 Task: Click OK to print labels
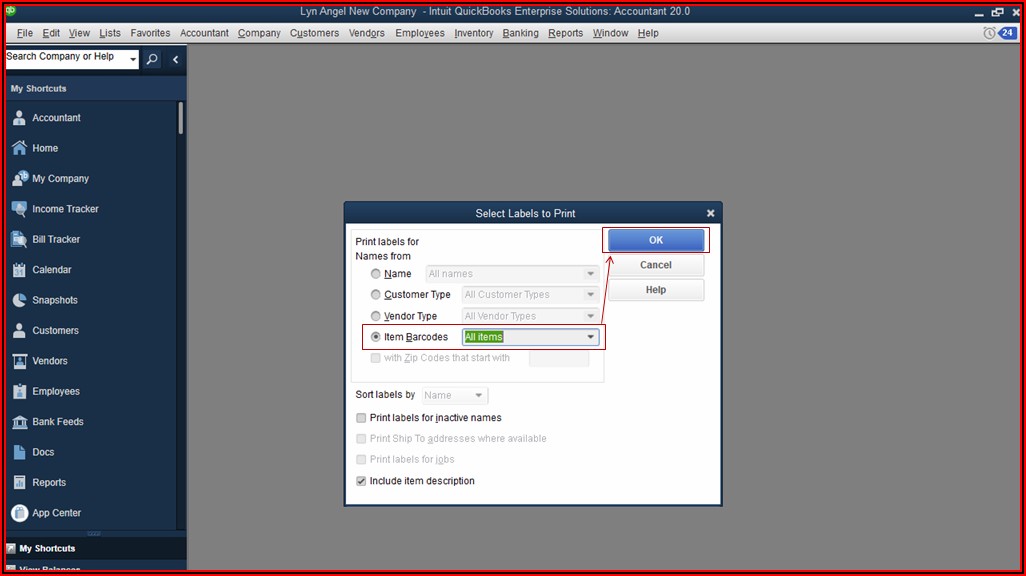pos(656,240)
